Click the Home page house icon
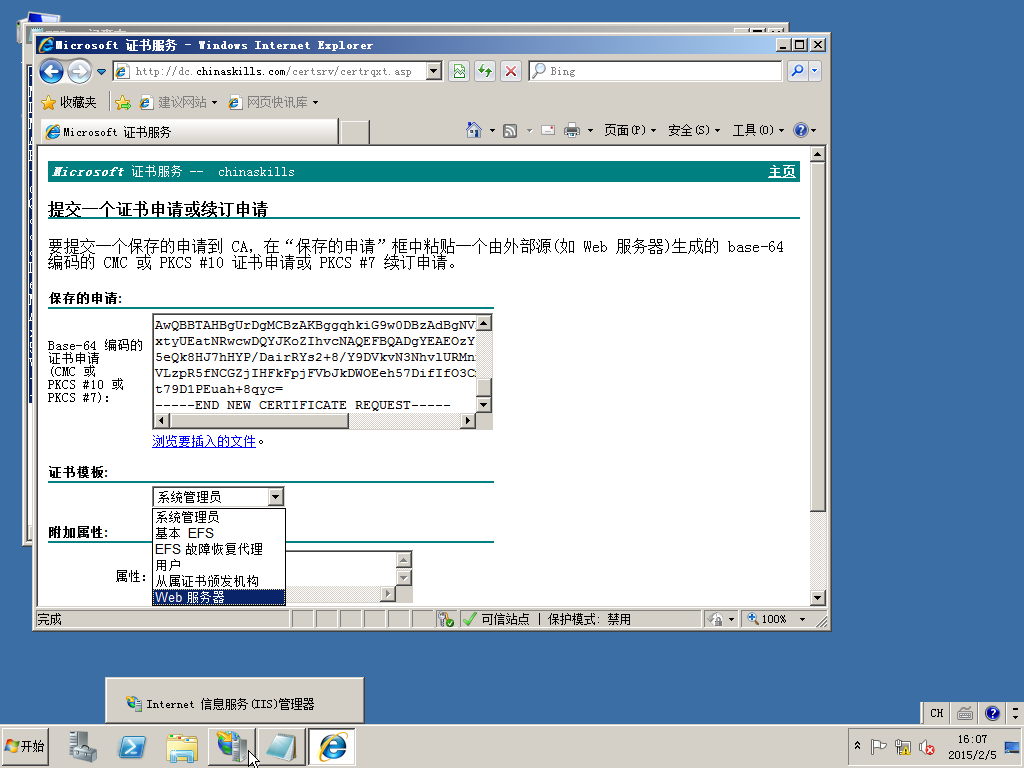 tap(473, 130)
